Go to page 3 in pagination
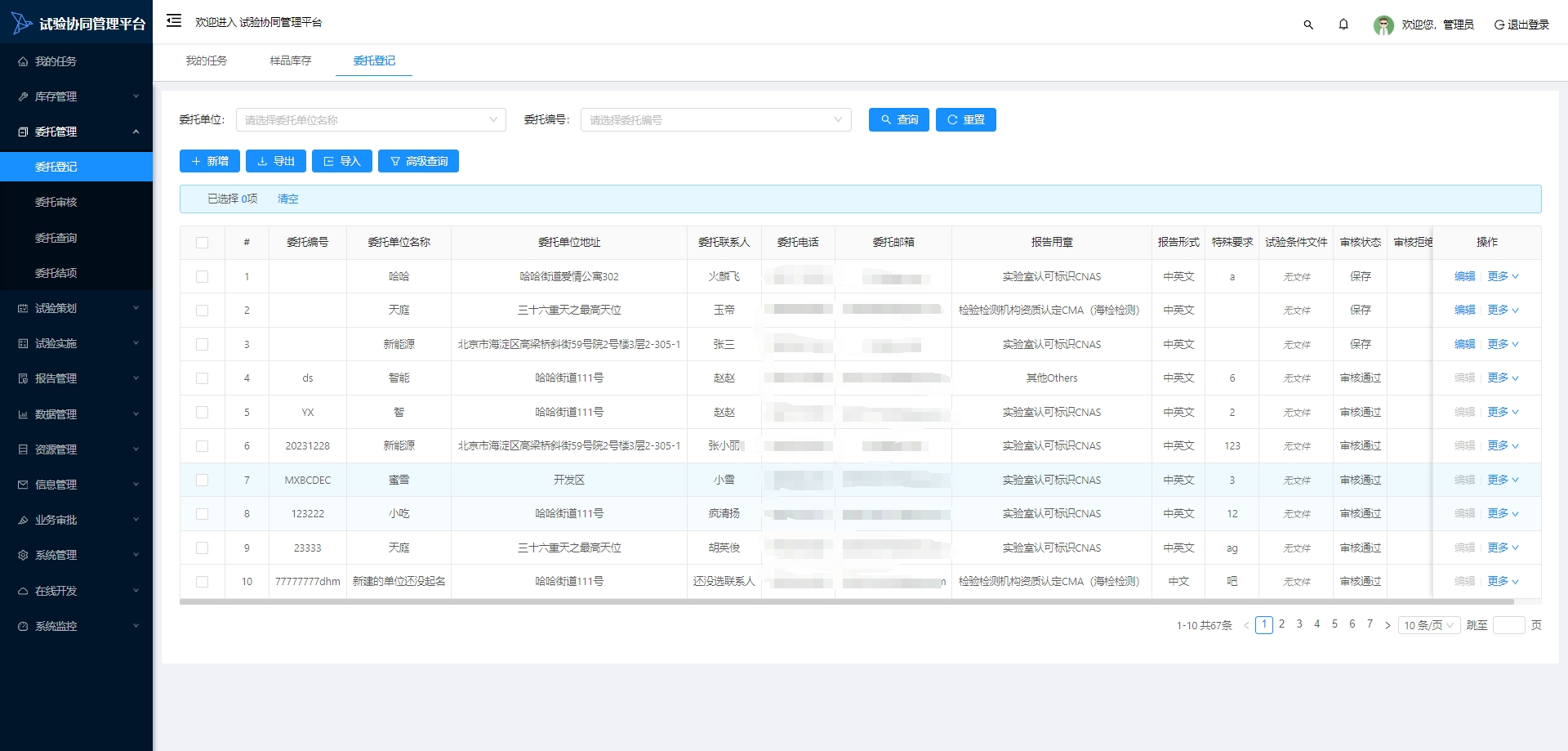1568x751 pixels. tap(1299, 624)
